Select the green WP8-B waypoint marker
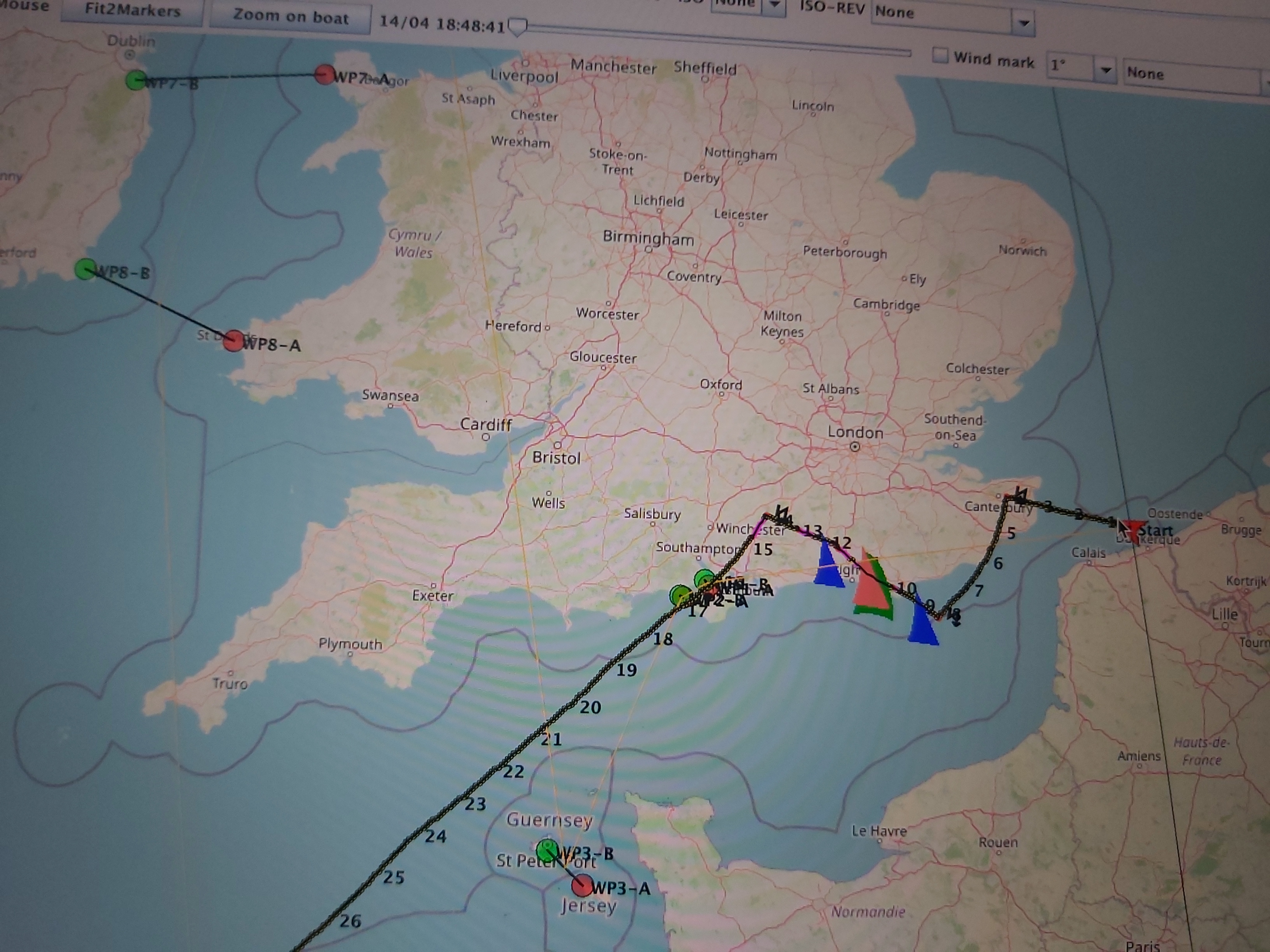 (x=86, y=269)
